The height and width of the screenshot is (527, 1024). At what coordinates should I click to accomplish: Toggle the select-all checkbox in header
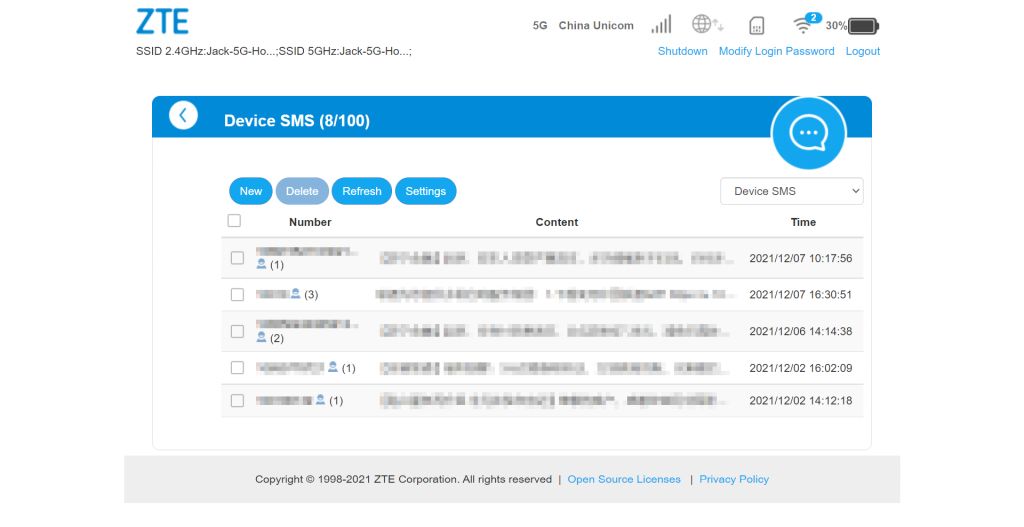(x=234, y=221)
